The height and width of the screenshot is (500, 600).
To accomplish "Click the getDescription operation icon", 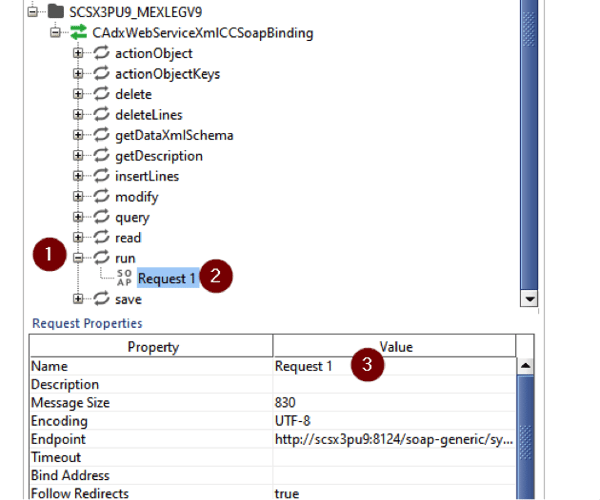I will pyautogui.click(x=101, y=156).
